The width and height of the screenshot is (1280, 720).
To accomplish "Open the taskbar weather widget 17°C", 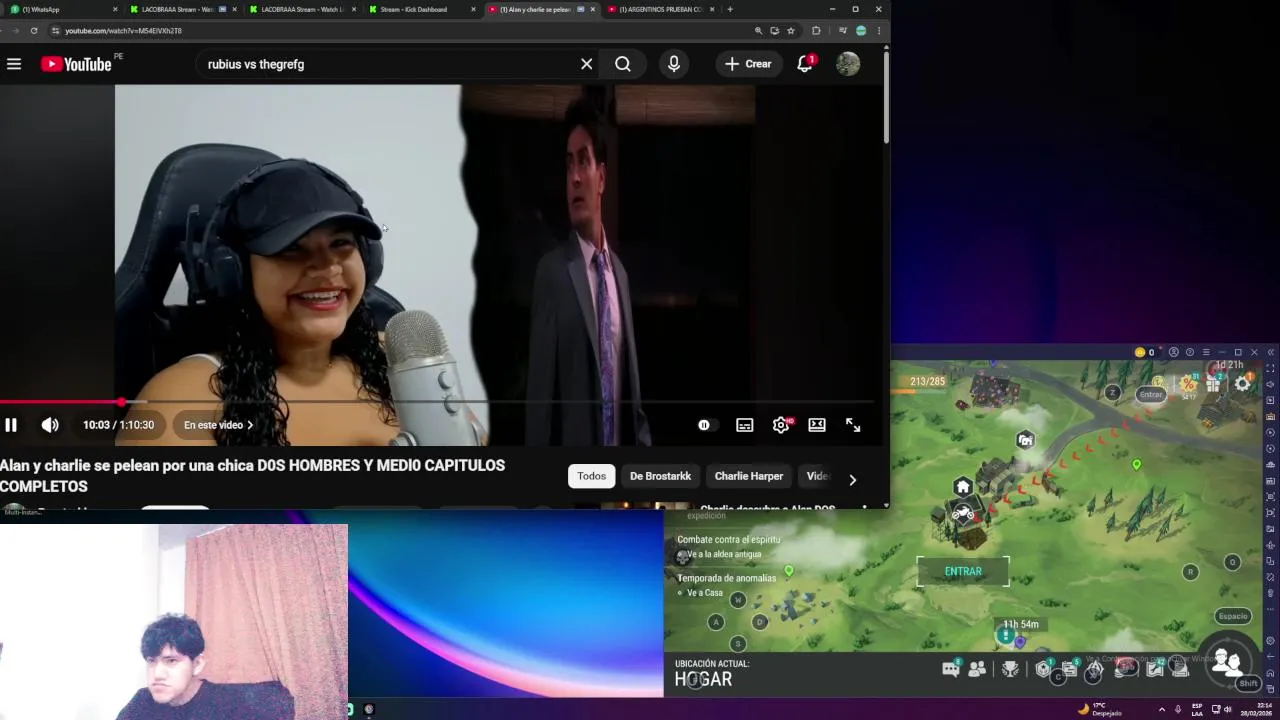I will coord(1100,709).
